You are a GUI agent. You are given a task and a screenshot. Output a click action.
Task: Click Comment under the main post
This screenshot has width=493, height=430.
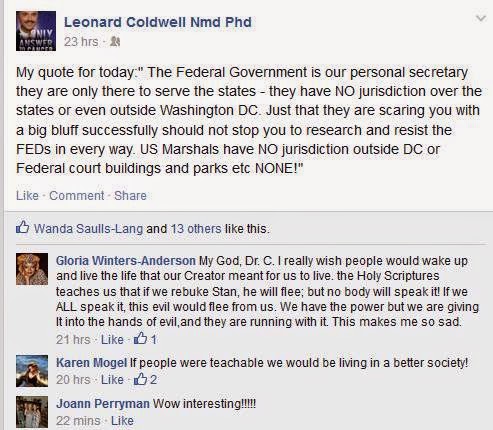(x=77, y=196)
